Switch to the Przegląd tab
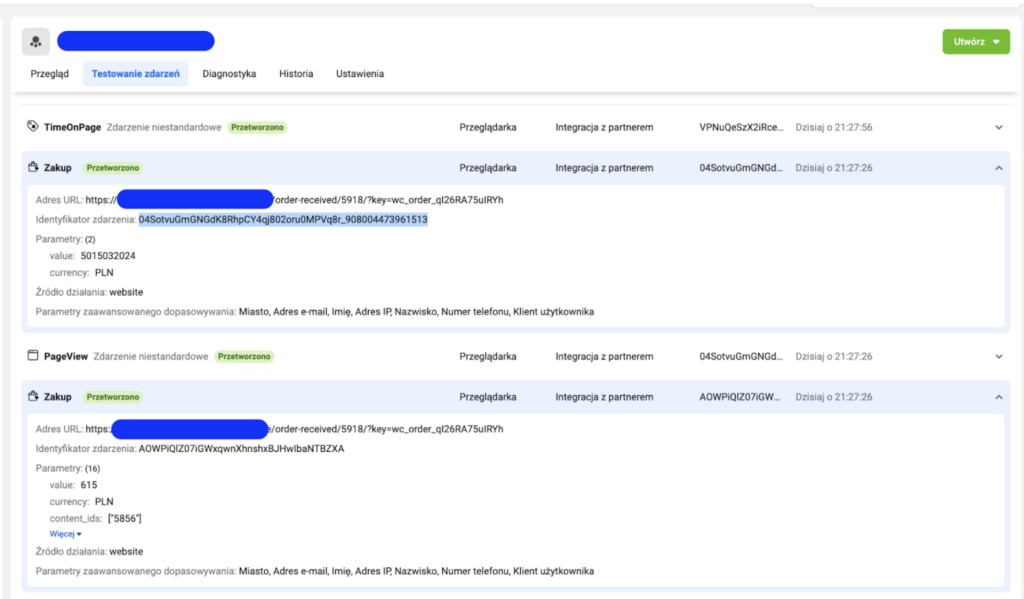The height and width of the screenshot is (599, 1024). 50,74
